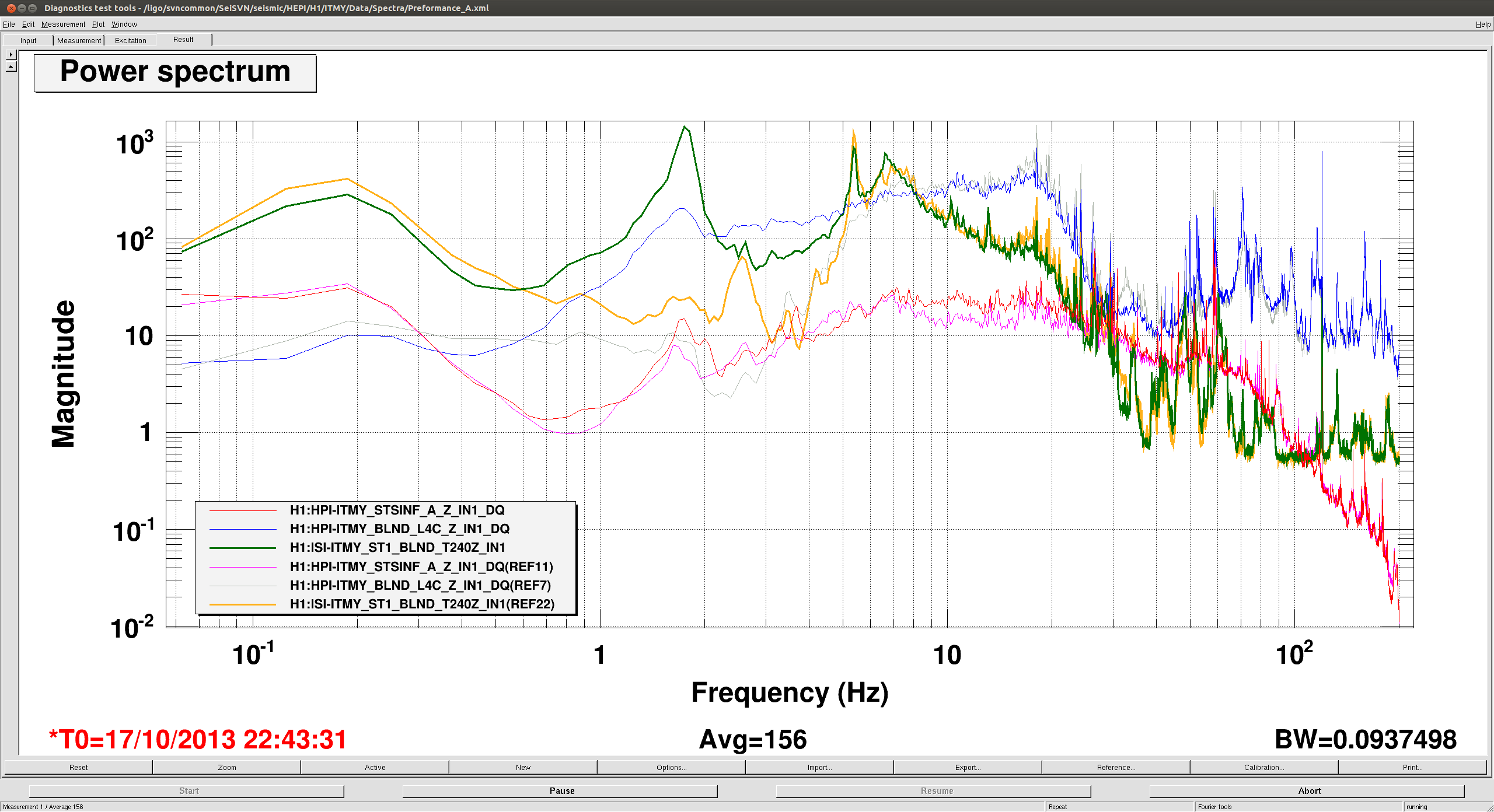
Task: Abort the running measurement
Action: (x=1307, y=791)
